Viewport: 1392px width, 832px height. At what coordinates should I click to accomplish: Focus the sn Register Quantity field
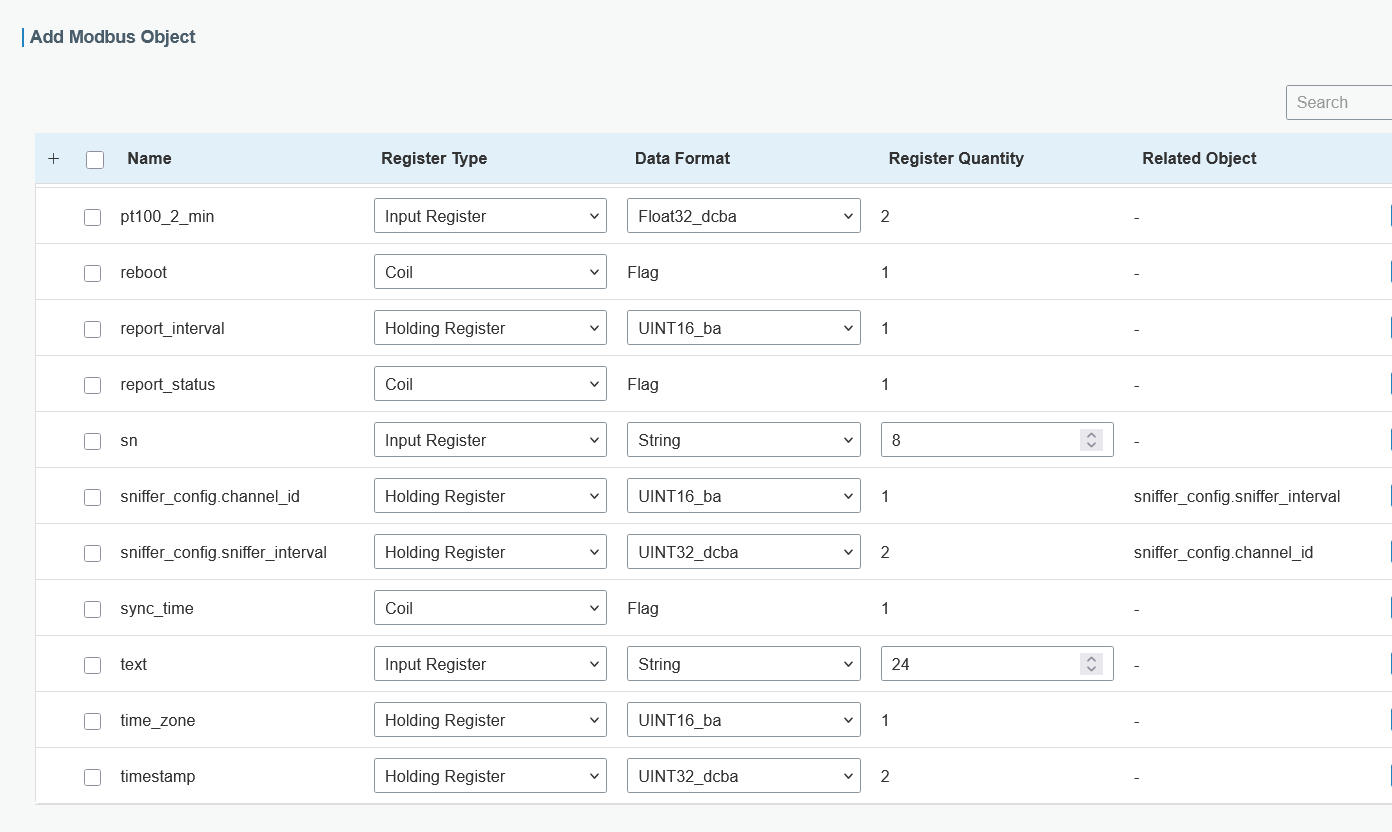click(x=997, y=440)
